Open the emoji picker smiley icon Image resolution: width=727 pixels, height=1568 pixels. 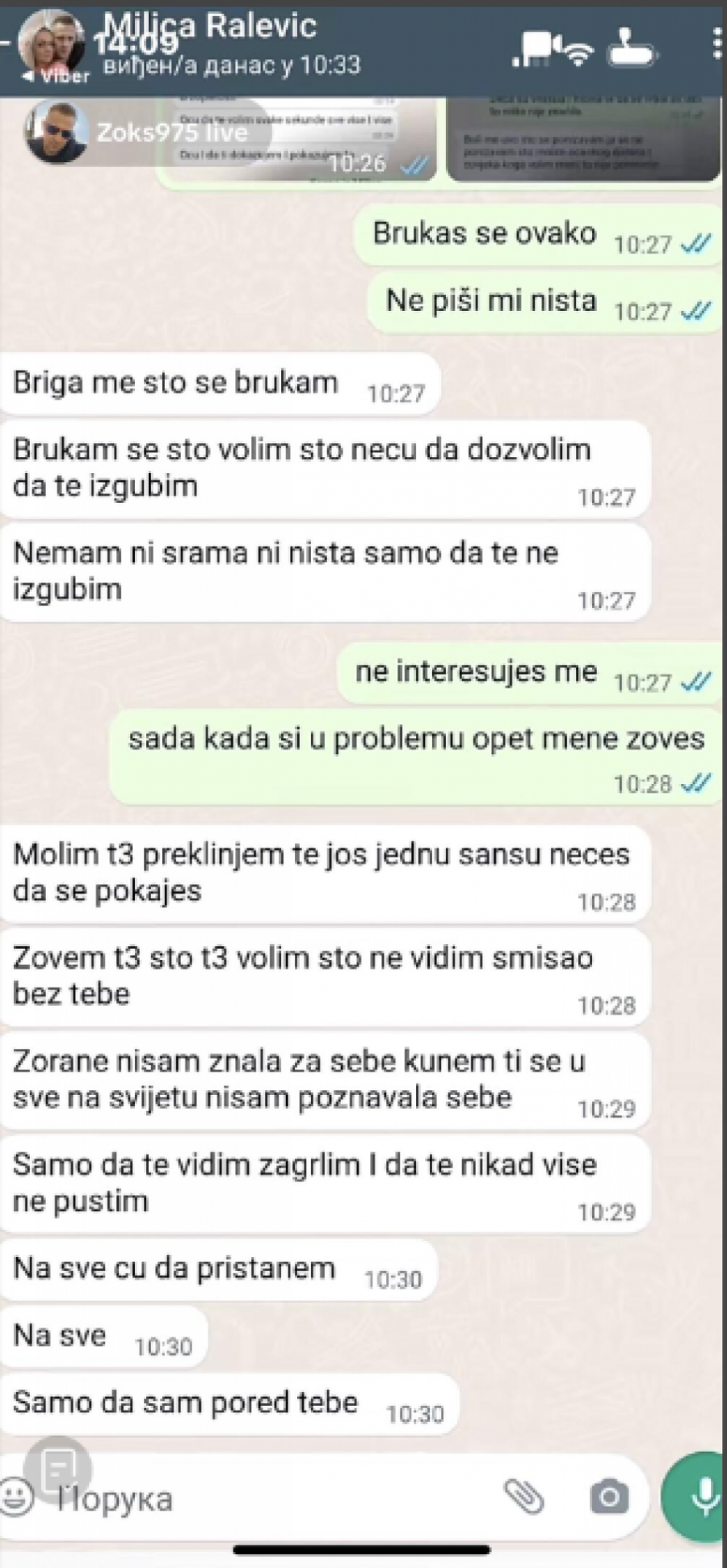coord(16,1497)
